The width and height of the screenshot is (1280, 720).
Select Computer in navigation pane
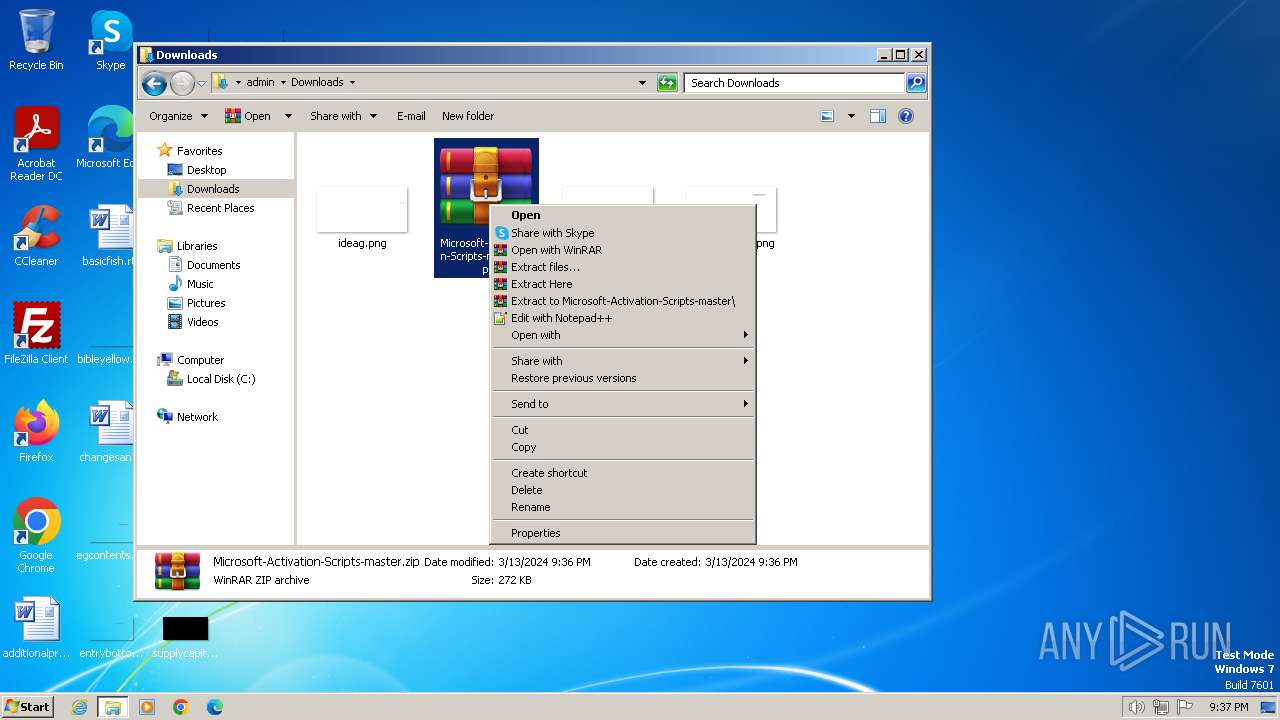pos(200,360)
